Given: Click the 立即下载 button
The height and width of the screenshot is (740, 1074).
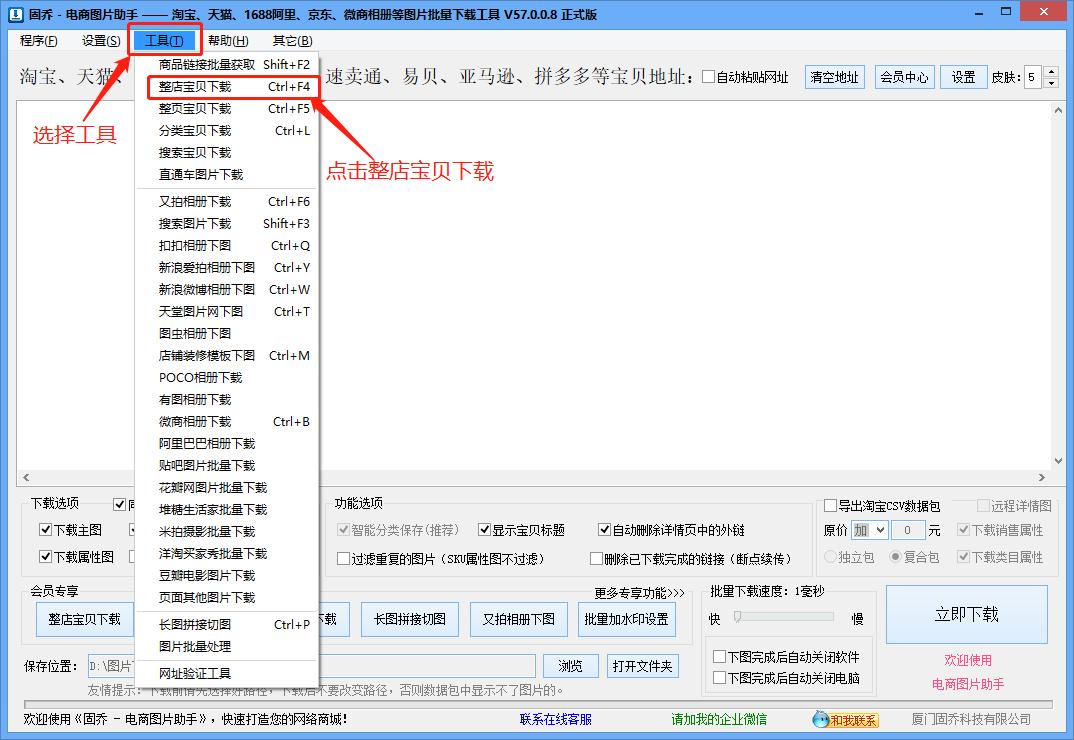Looking at the screenshot, I should [967, 615].
